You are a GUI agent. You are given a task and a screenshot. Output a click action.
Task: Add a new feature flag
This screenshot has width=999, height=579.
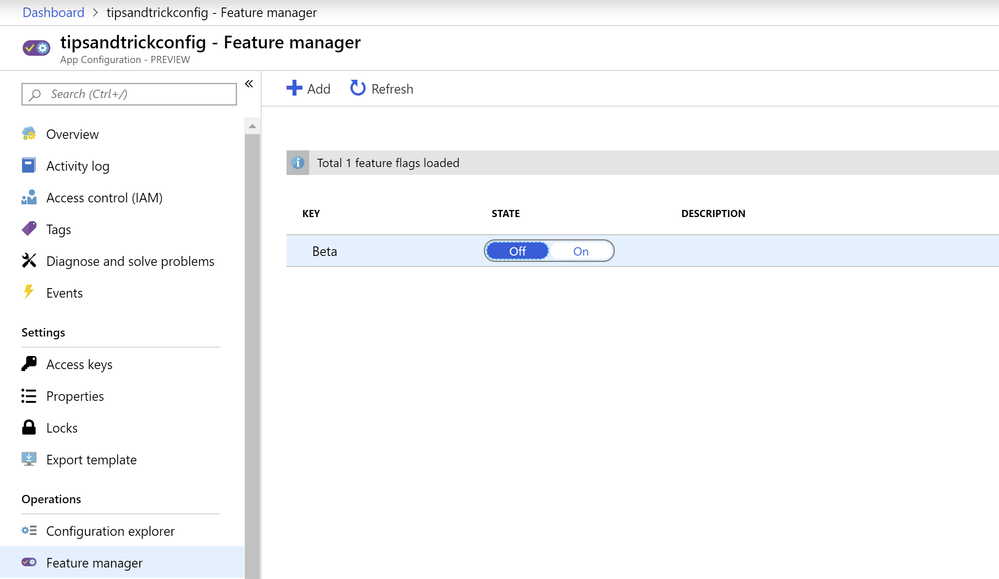click(308, 89)
